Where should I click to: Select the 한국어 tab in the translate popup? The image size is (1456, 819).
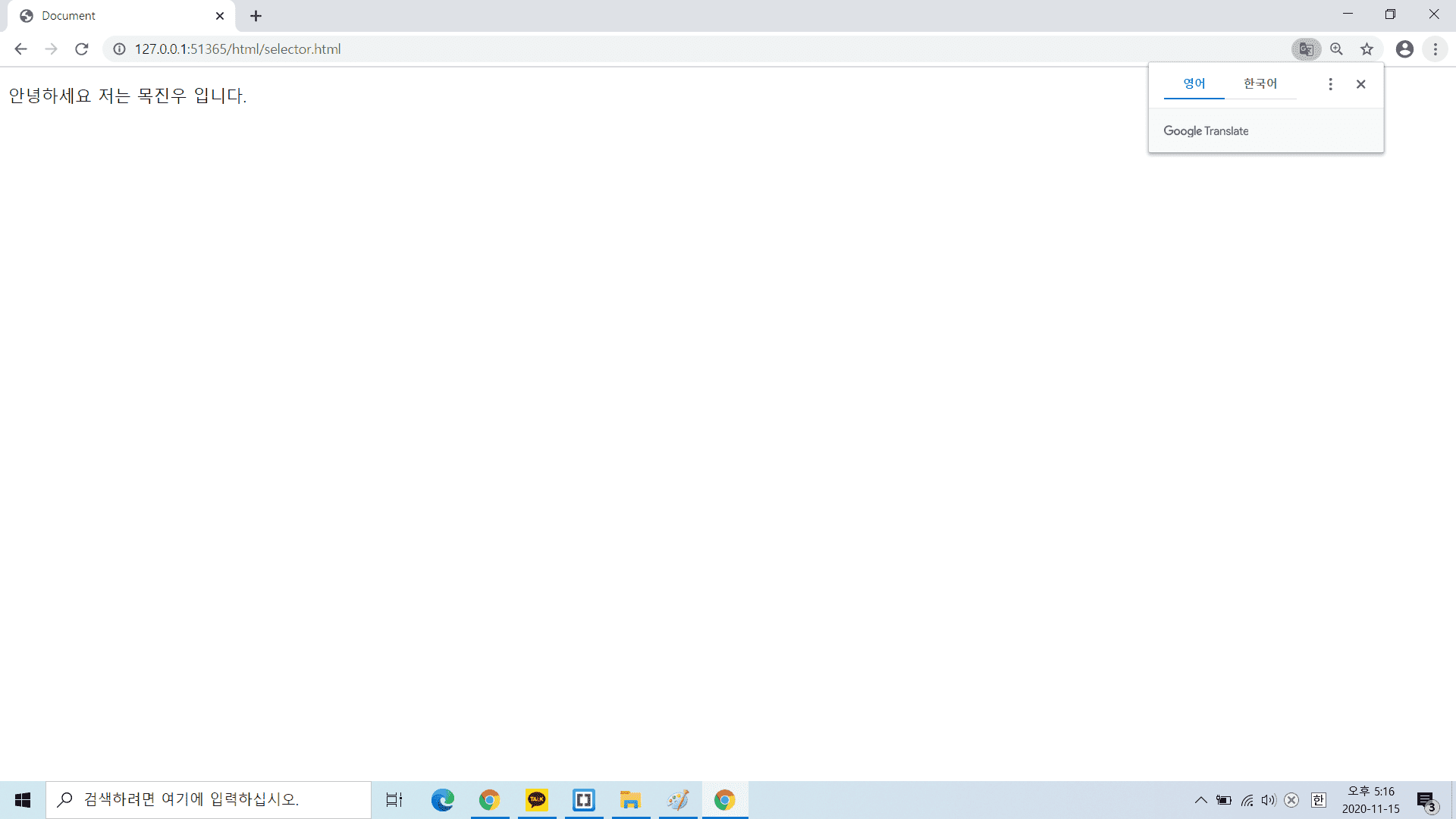(1260, 84)
